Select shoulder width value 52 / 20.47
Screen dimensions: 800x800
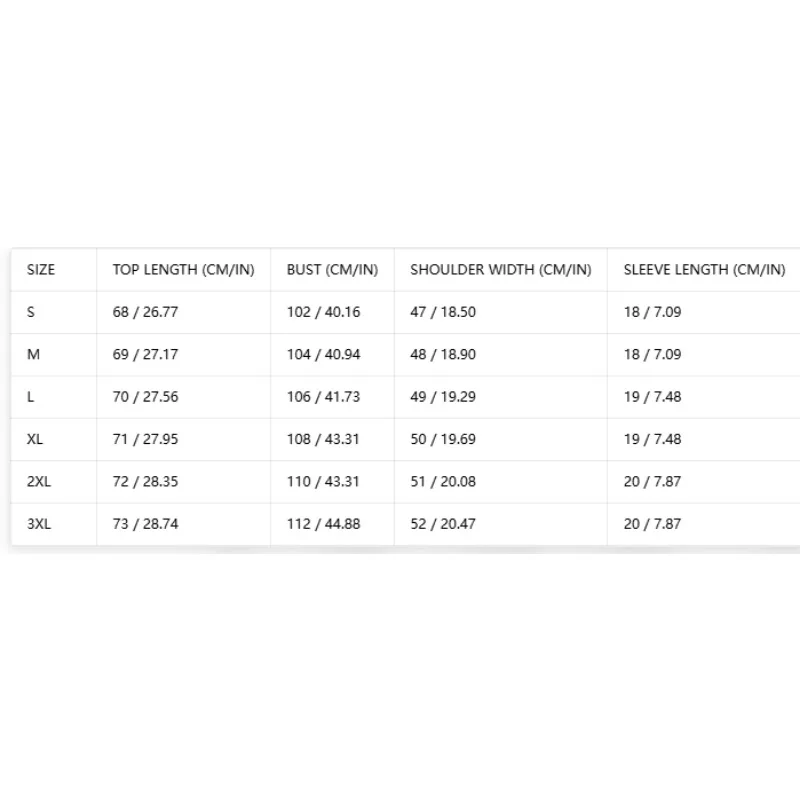point(443,523)
